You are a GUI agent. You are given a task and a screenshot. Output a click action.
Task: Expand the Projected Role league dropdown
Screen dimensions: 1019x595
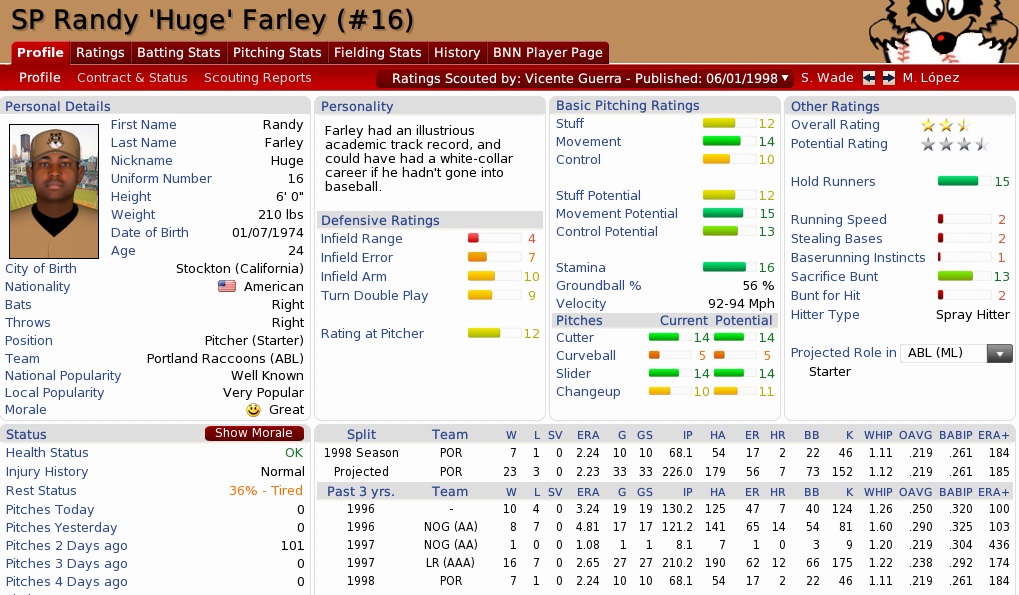click(x=999, y=353)
